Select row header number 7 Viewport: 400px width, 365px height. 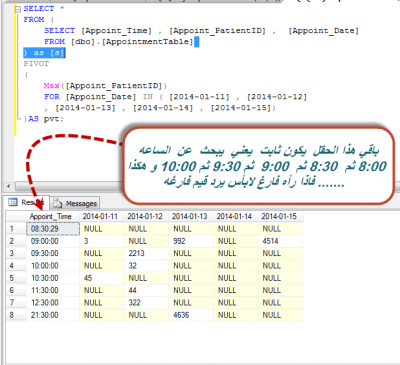pyautogui.click(x=16, y=303)
